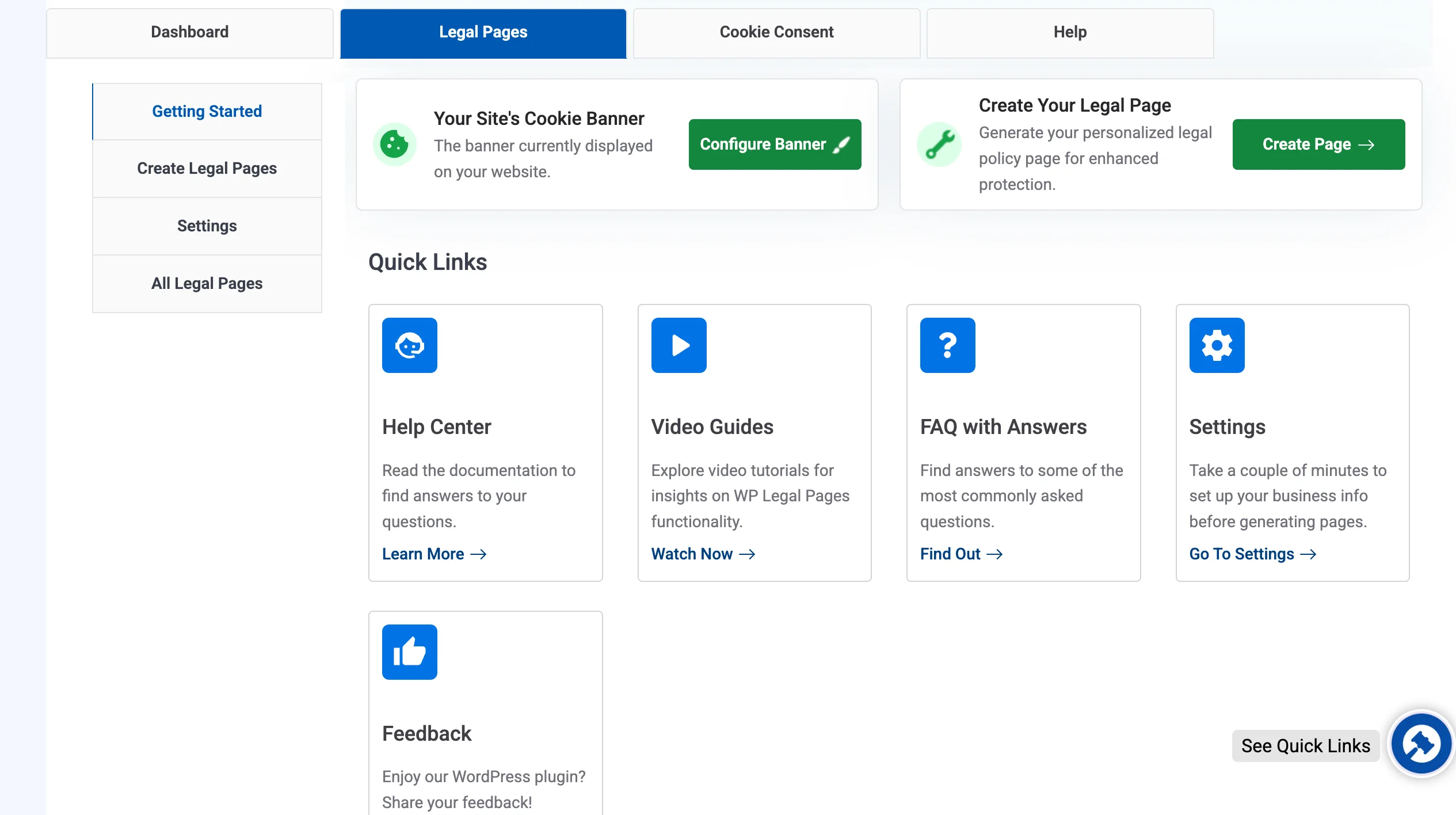Click the Configure Banner button
Image resolution: width=1456 pixels, height=815 pixels.
[774, 144]
